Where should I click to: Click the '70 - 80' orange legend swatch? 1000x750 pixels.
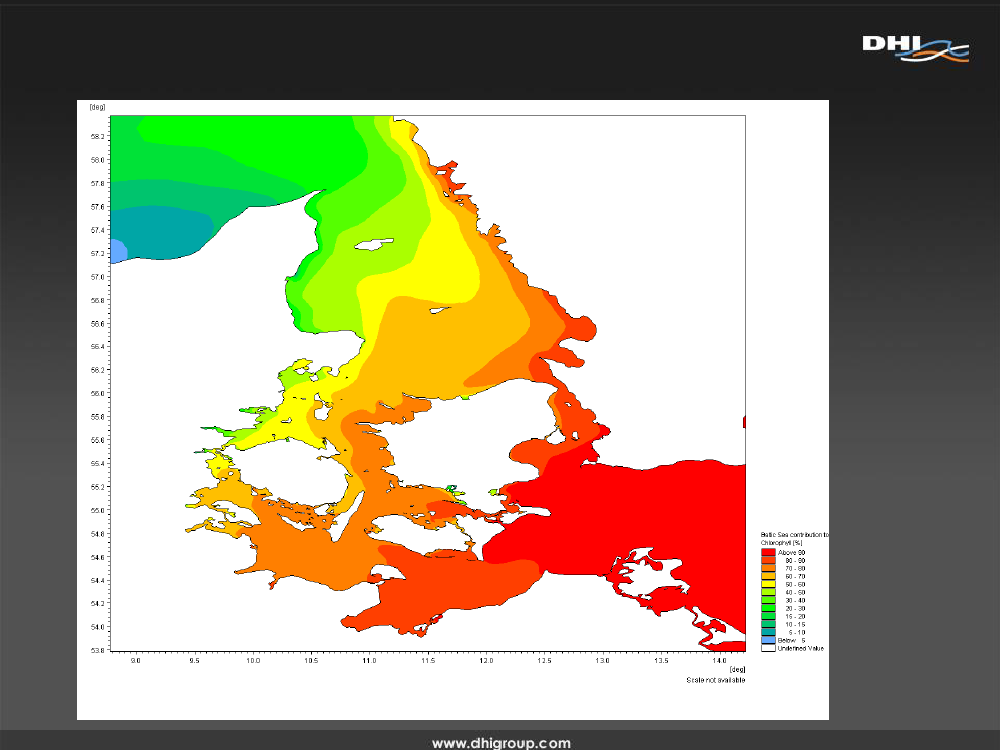tap(768, 568)
